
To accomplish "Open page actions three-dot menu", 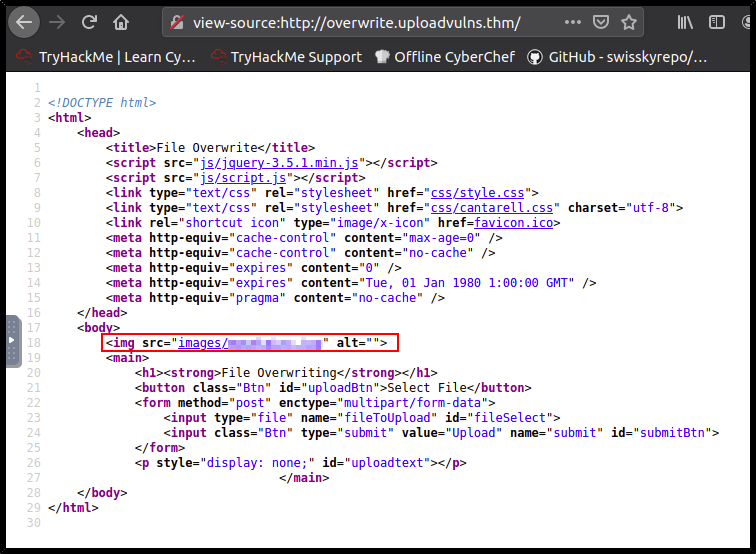I will (573, 22).
